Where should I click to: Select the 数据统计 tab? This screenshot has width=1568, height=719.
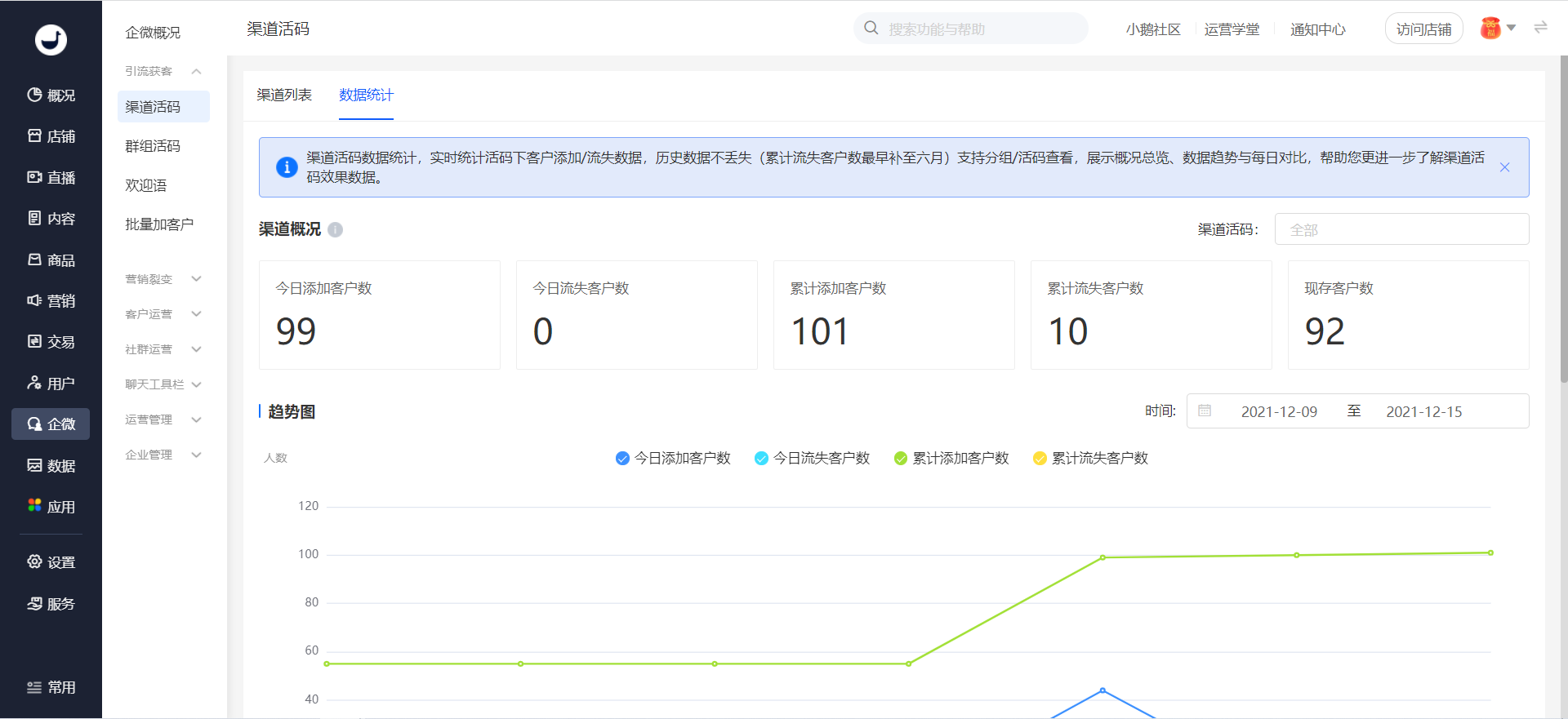tap(366, 95)
